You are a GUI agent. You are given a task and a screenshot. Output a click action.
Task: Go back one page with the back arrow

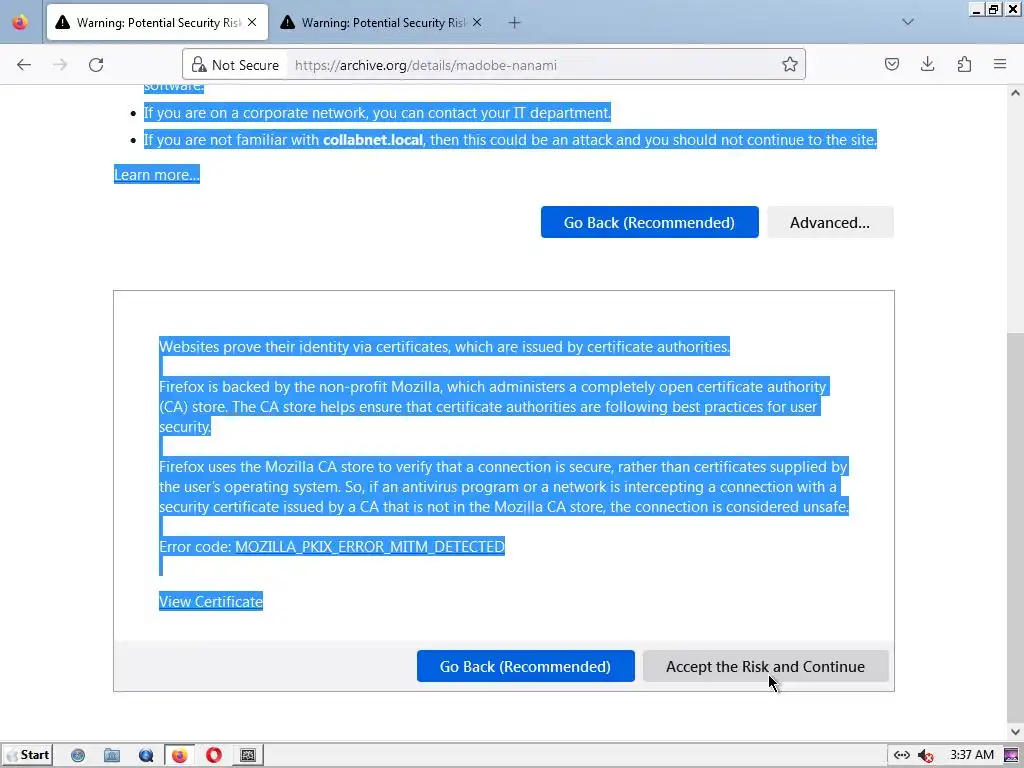24,65
